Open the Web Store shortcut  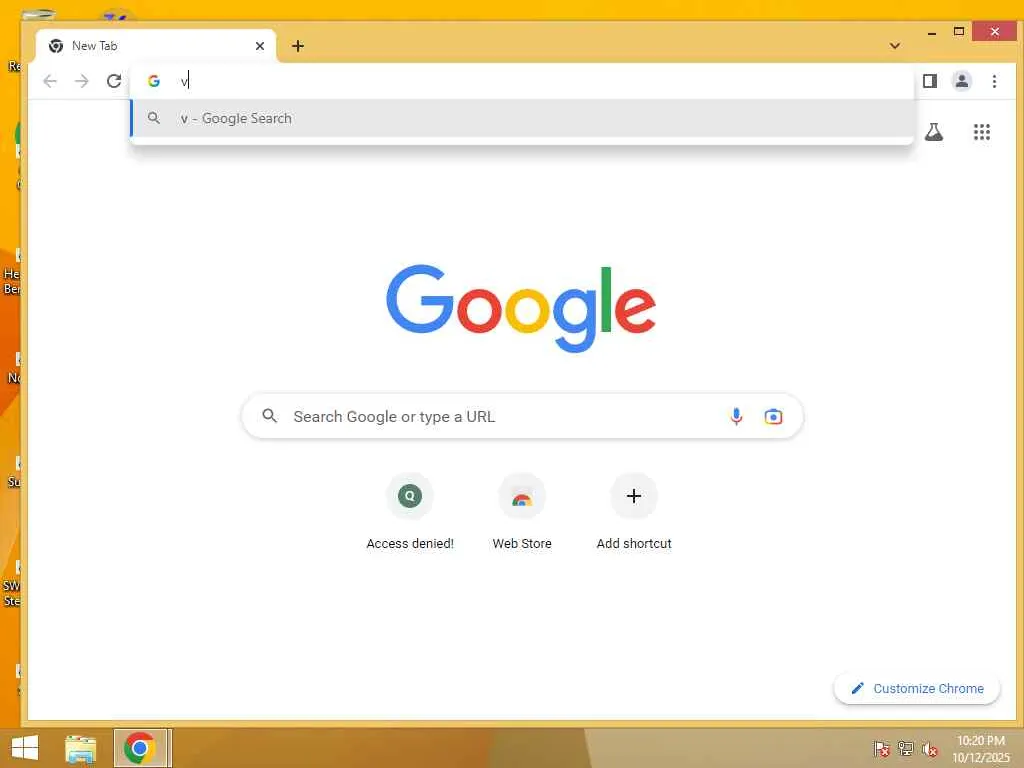pyautogui.click(x=522, y=512)
